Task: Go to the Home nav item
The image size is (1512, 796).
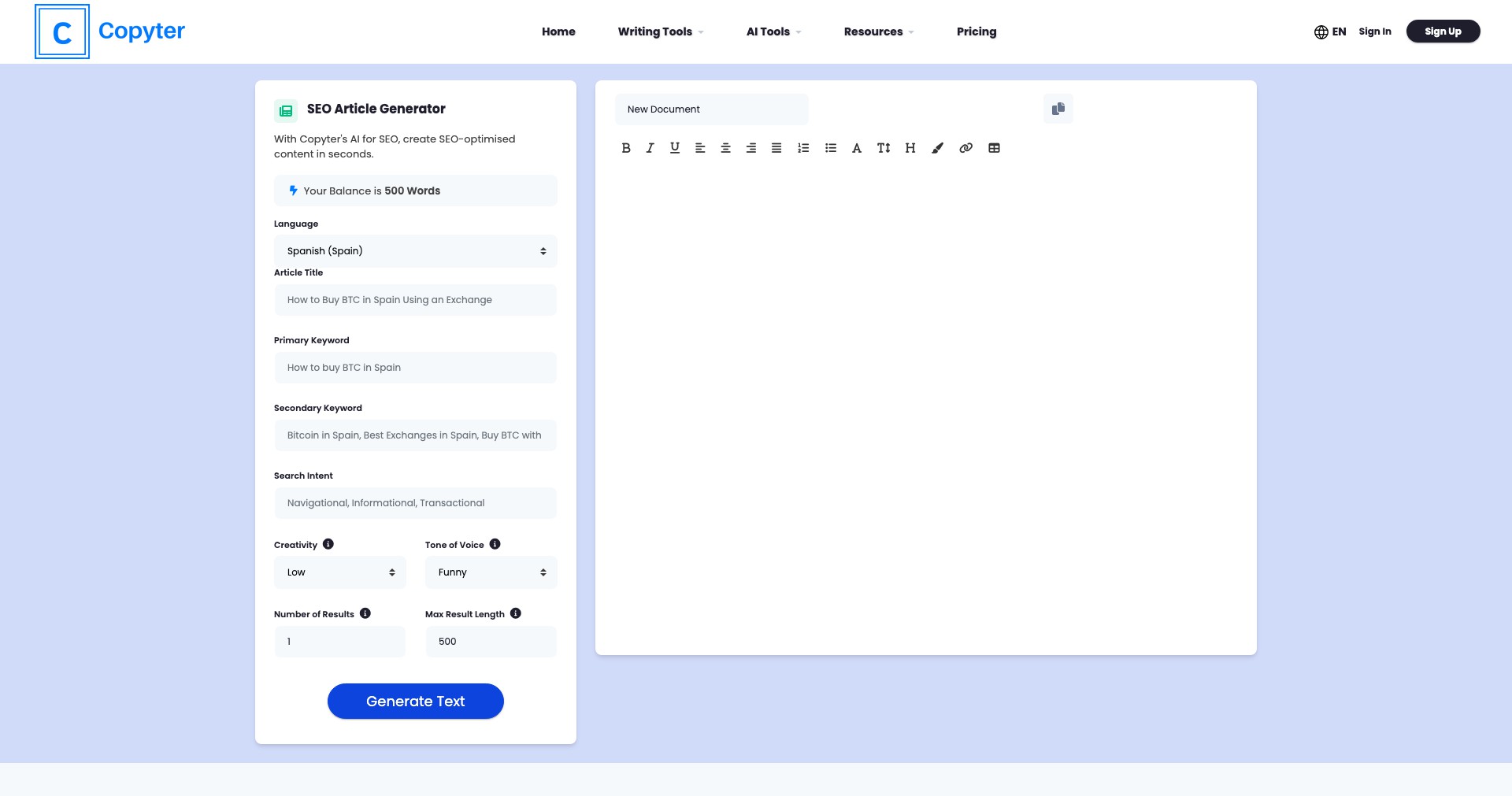Action: (558, 31)
